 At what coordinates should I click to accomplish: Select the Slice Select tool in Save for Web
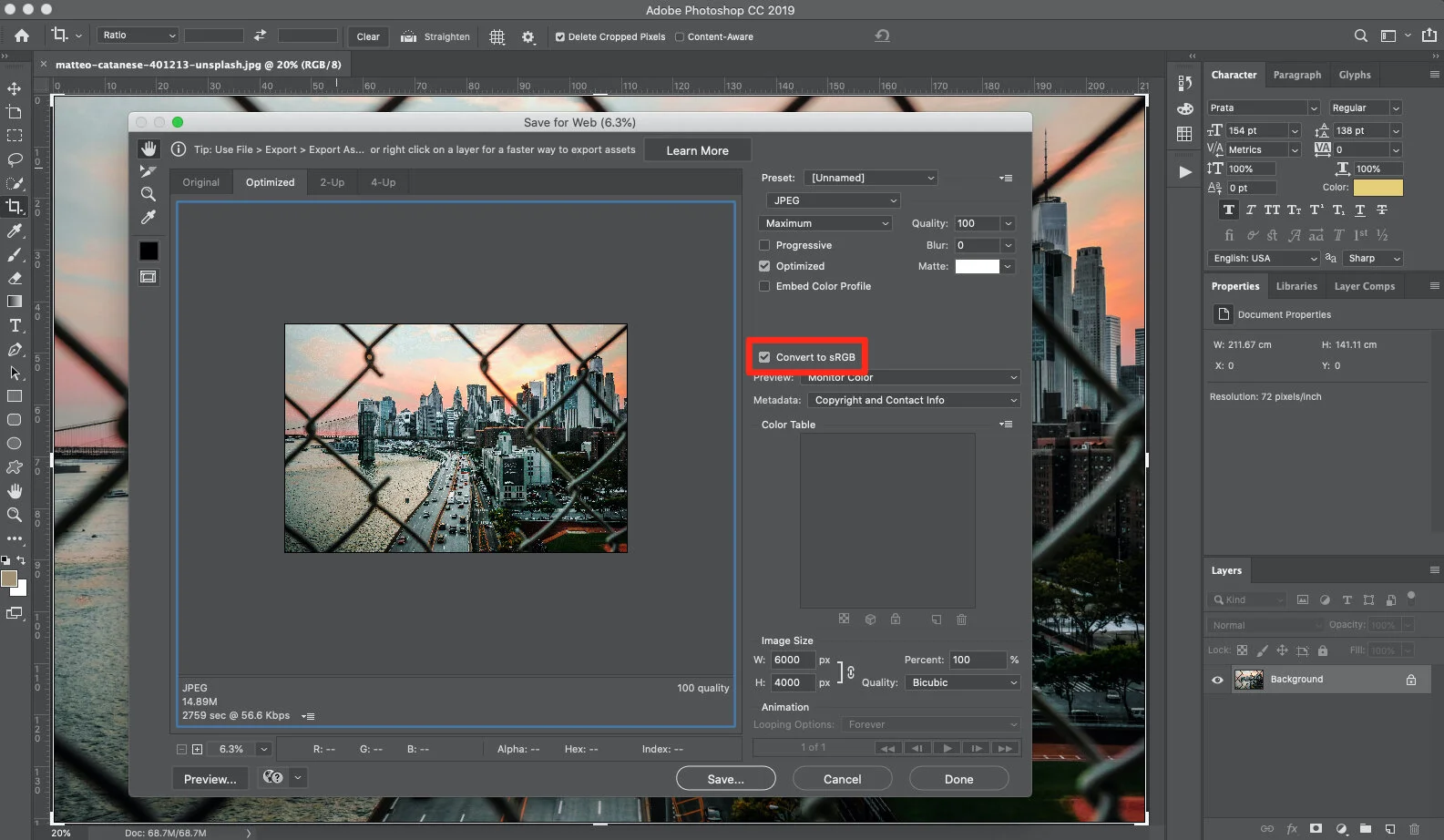[x=148, y=170]
